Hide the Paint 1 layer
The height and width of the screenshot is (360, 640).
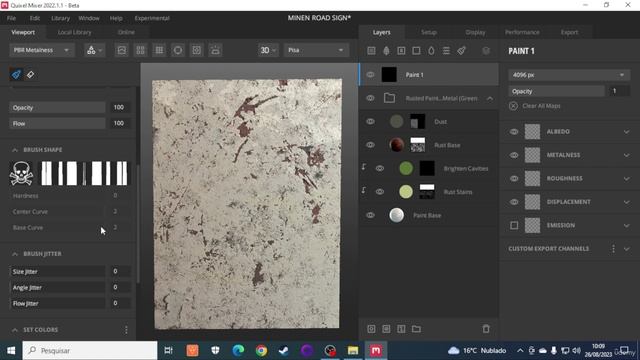pos(370,75)
